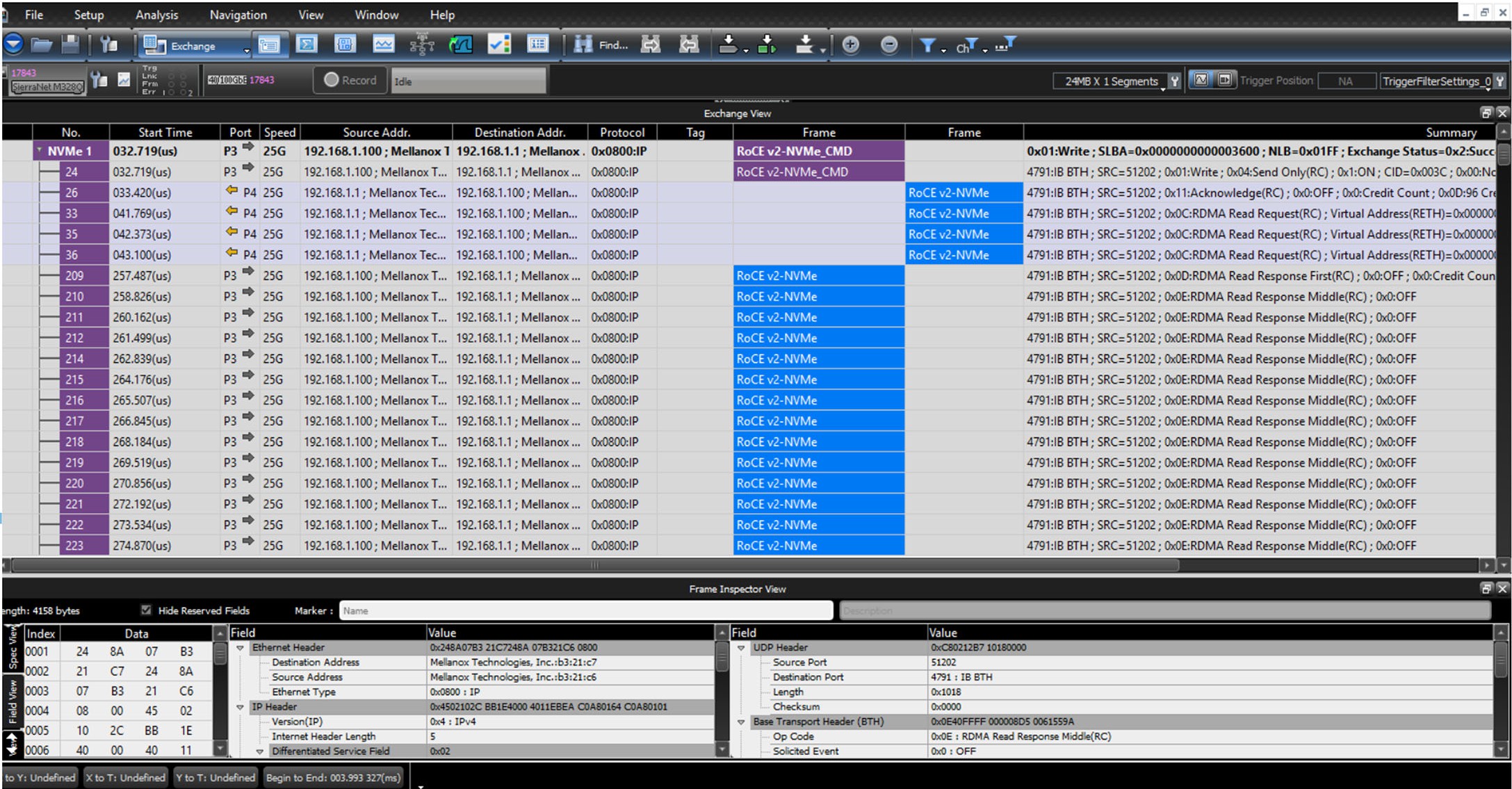1512x789 pixels.
Task: Click Find Next binoculars arrow icon
Action: (651, 45)
